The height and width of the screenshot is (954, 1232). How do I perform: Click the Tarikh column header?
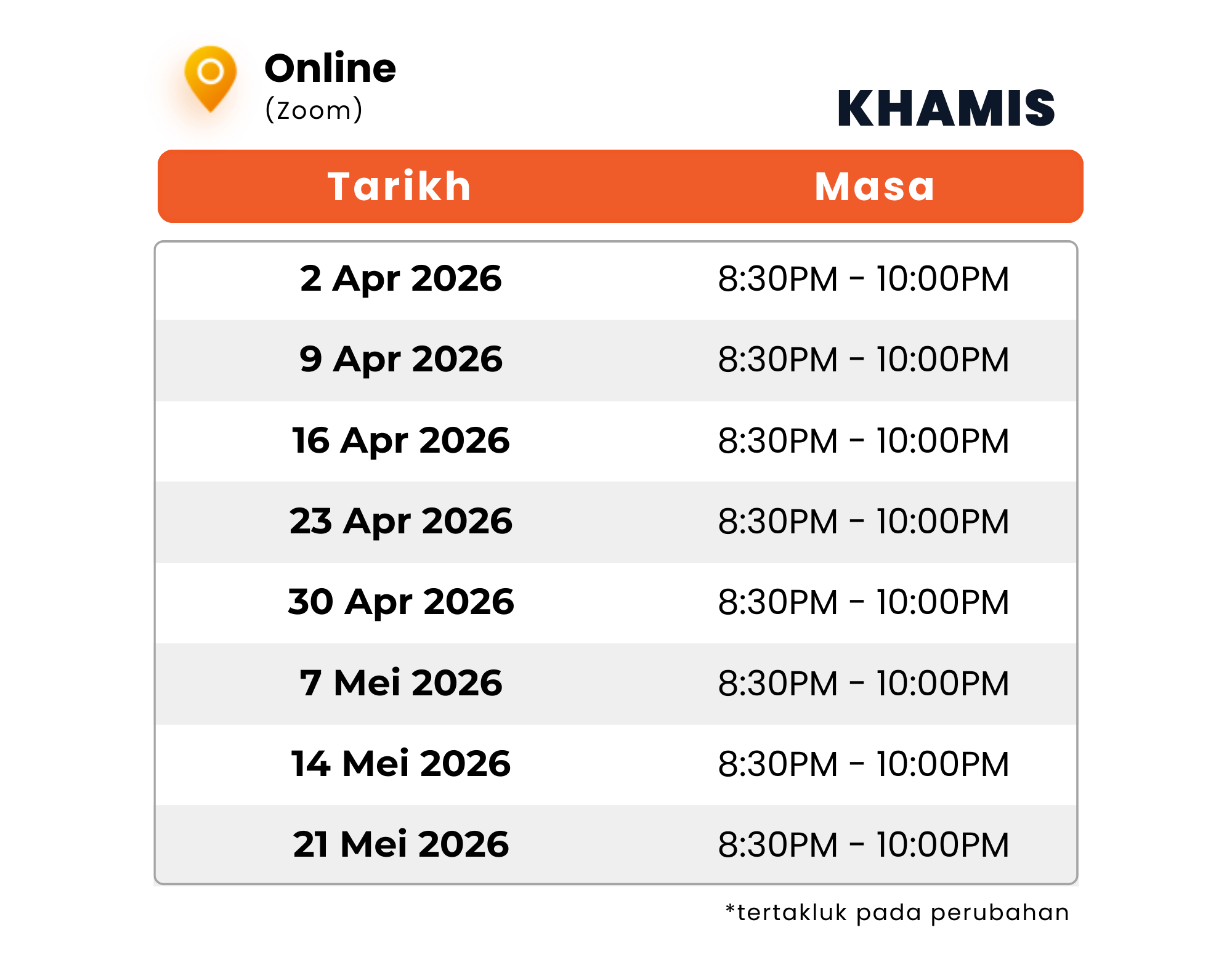point(399,186)
